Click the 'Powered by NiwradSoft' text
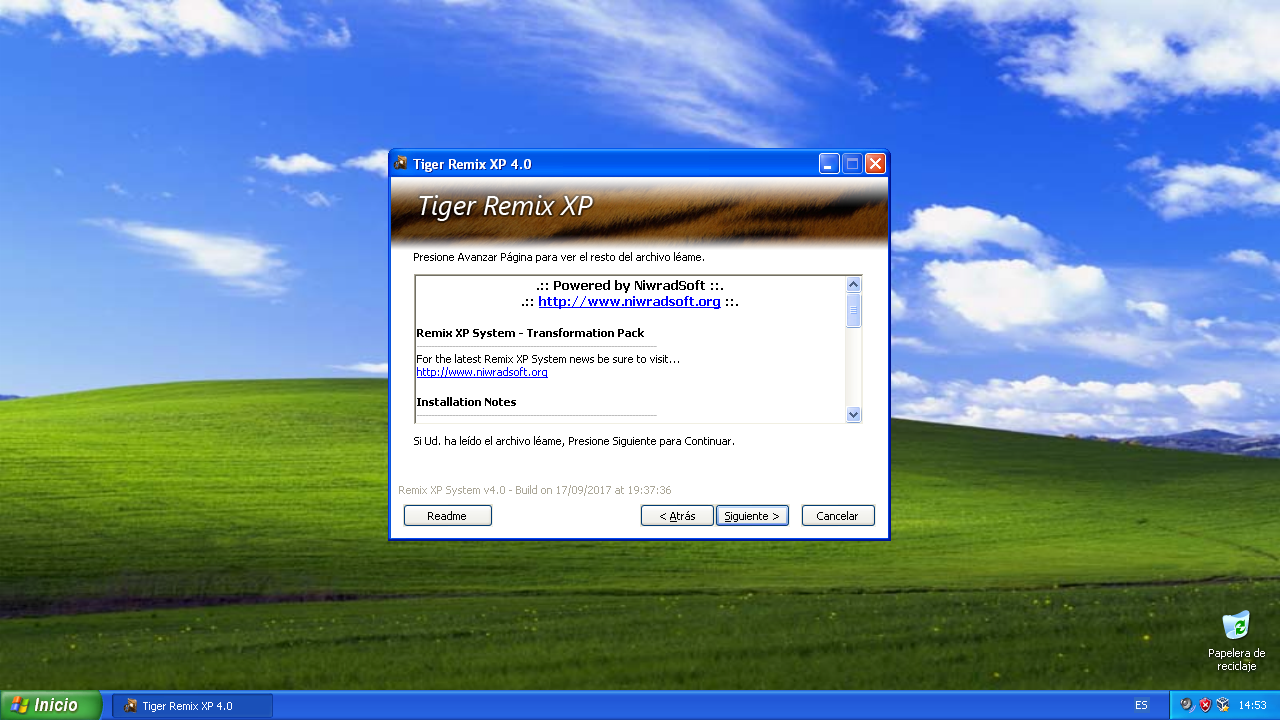Screen dimensions: 1280x720 [x=629, y=285]
